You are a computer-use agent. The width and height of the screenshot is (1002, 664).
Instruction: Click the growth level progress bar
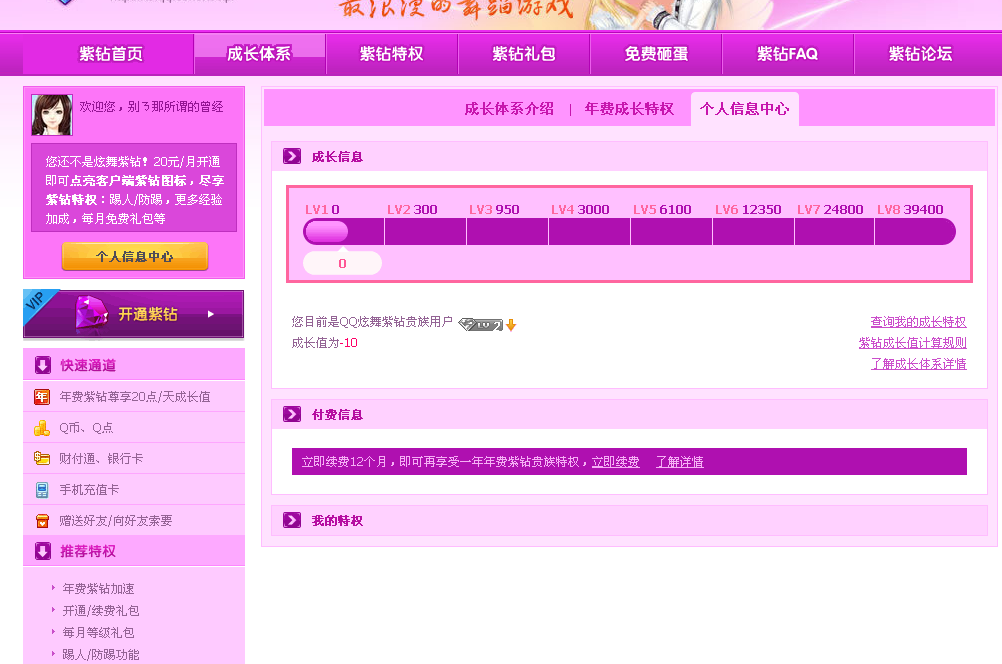(629, 231)
